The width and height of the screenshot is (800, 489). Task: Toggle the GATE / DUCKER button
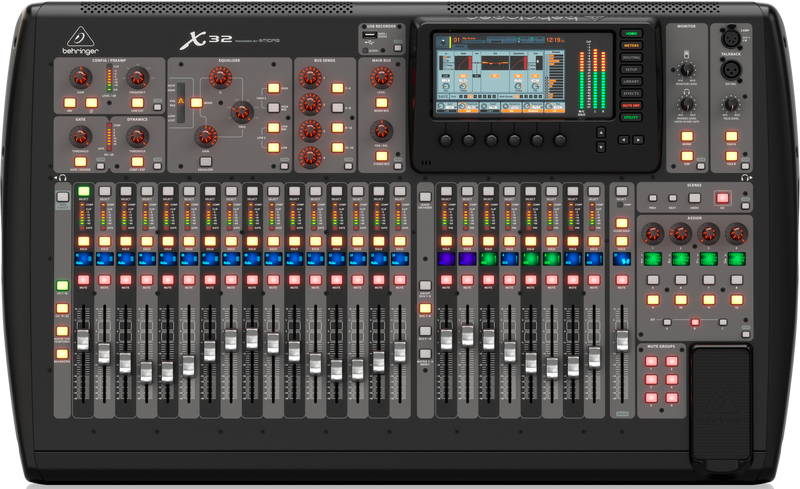(x=81, y=162)
